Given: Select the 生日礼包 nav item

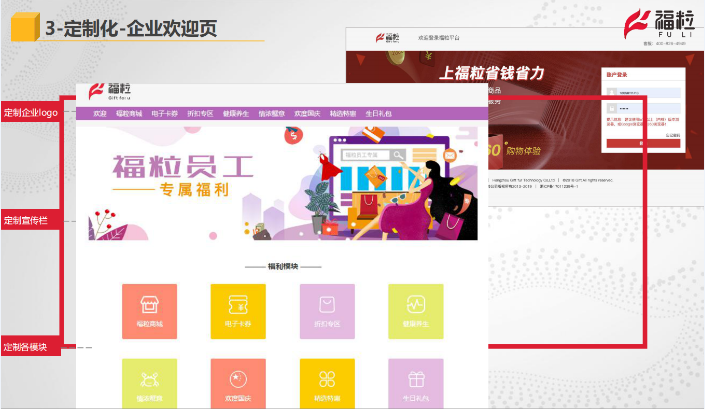Looking at the screenshot, I should point(379,114).
